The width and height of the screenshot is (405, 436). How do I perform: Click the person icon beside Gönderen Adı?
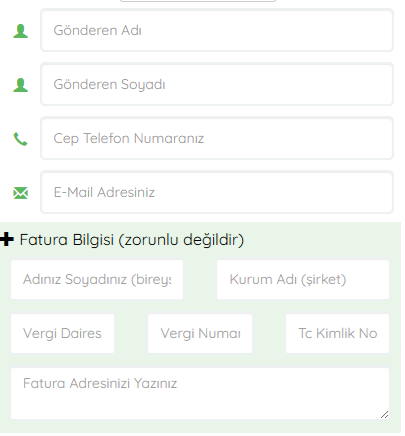click(x=20, y=31)
